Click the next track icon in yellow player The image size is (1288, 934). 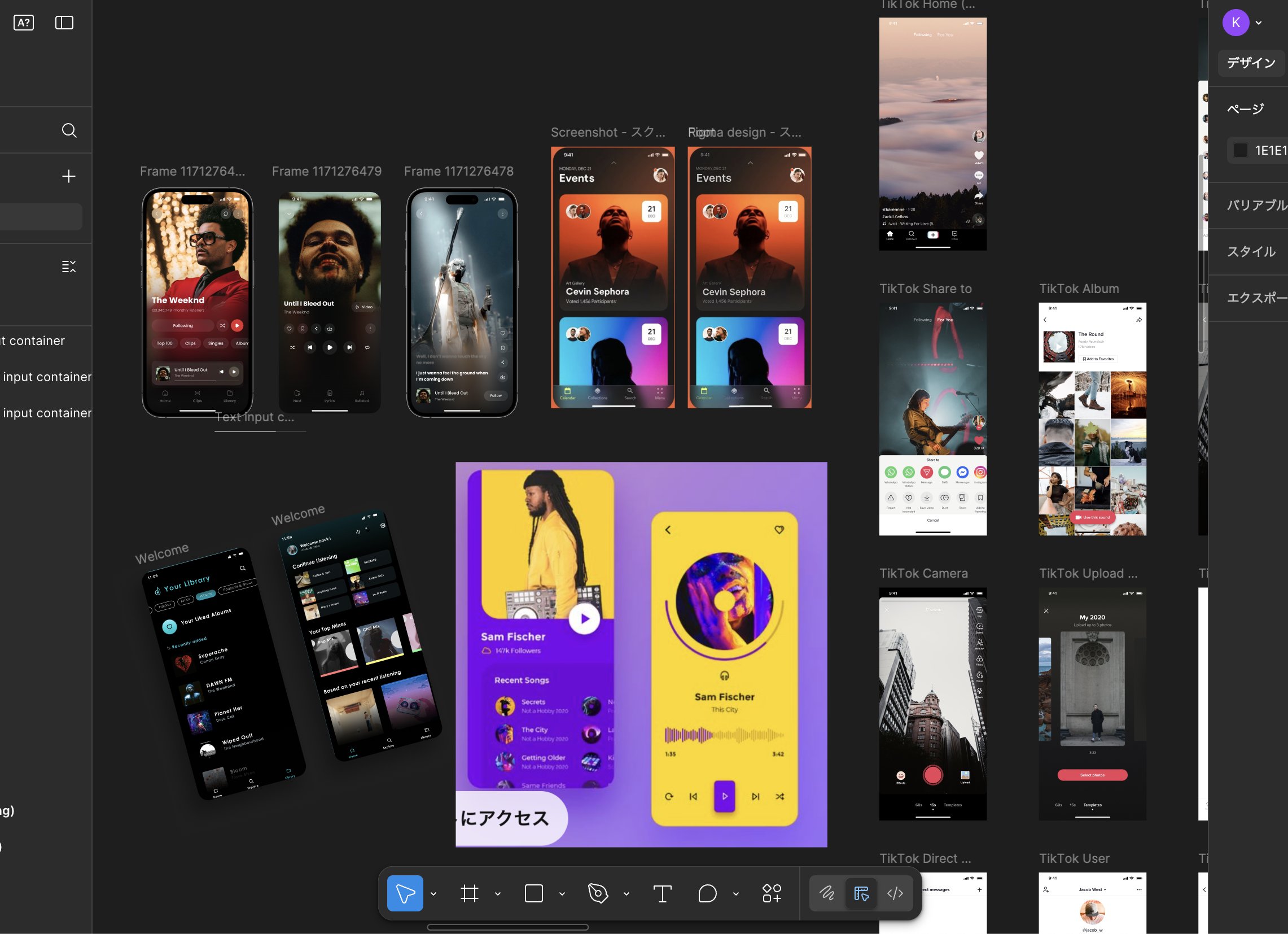coord(755,797)
